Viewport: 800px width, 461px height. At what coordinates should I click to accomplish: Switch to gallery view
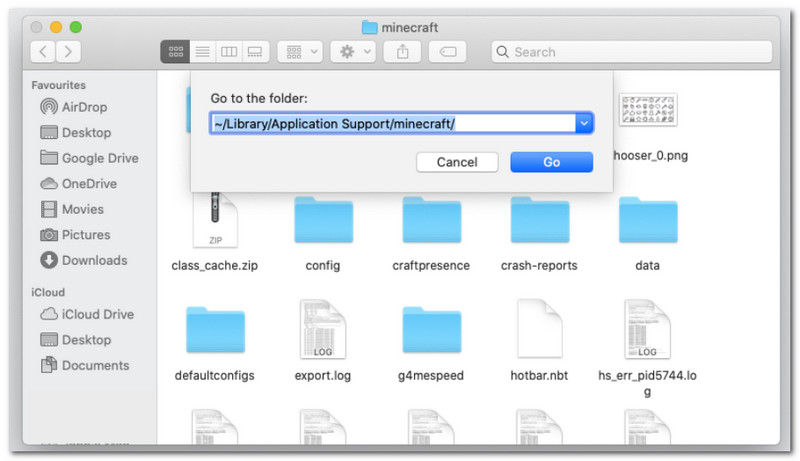tap(255, 52)
